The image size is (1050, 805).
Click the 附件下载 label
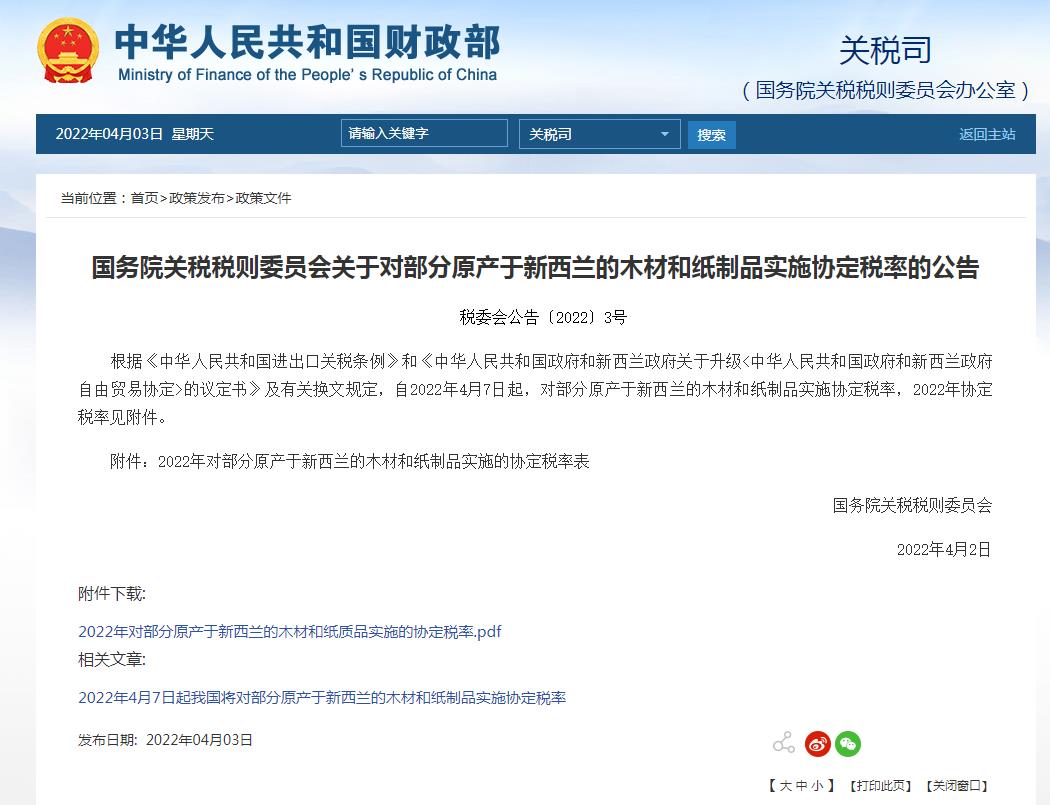[112, 593]
